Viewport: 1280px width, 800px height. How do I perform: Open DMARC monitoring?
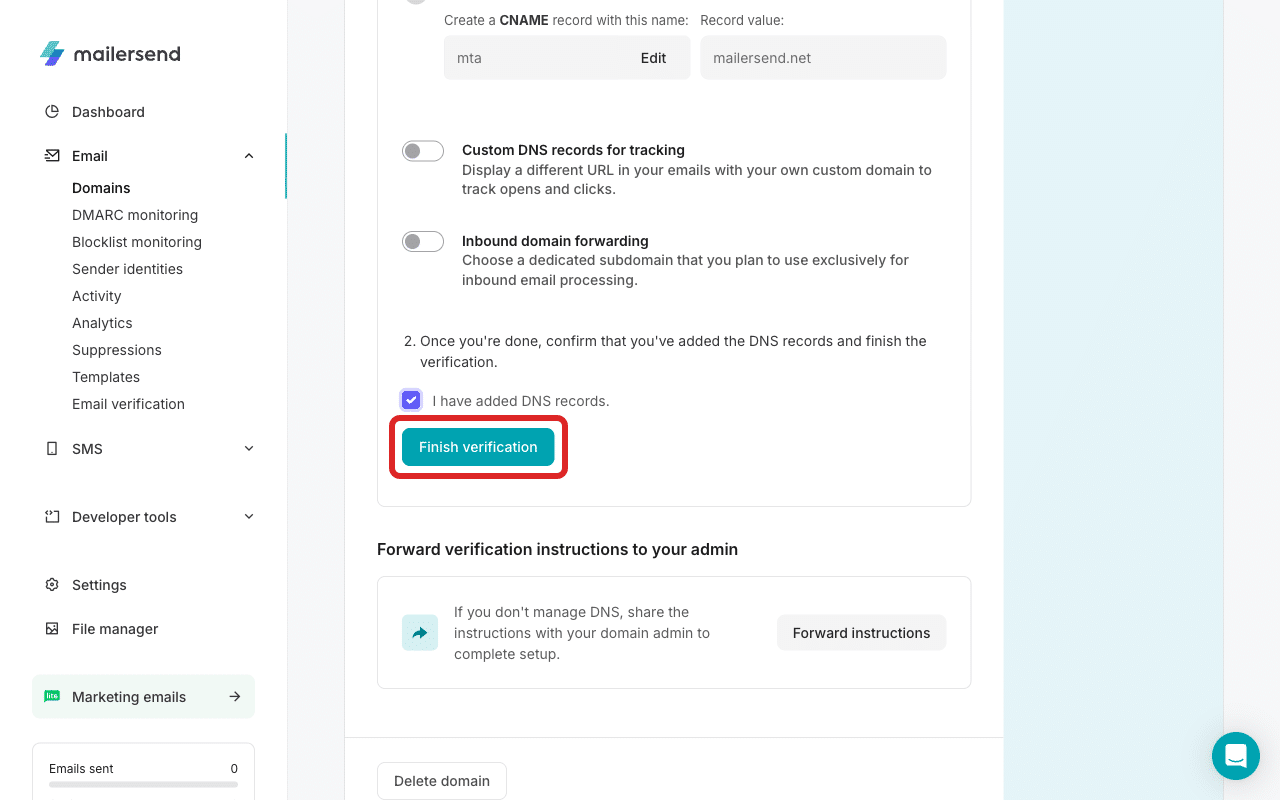pos(135,214)
